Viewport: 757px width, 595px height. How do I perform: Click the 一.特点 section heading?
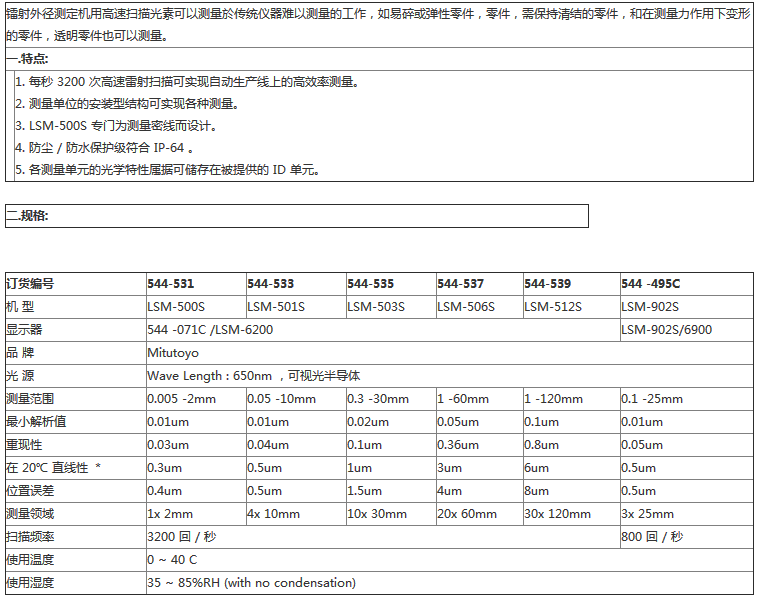coord(28,59)
